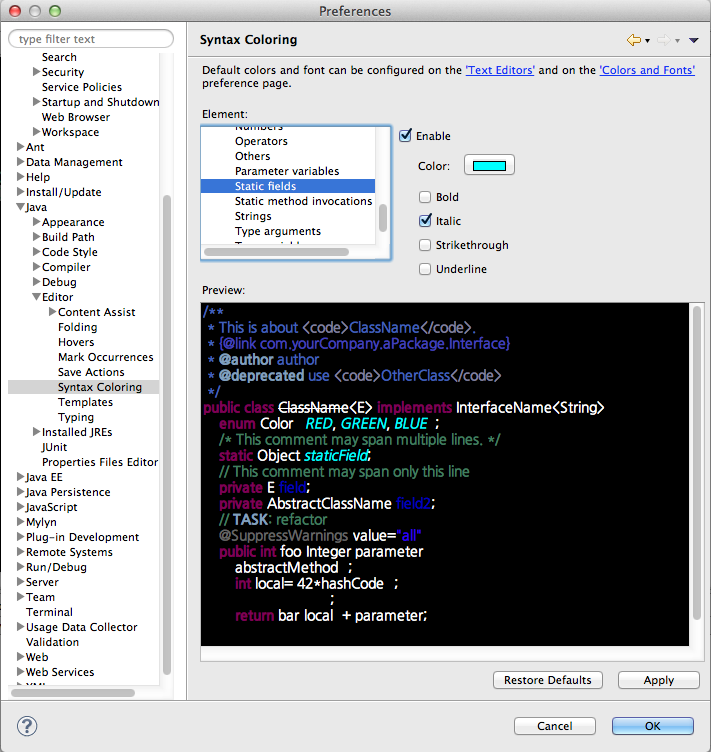
Task: Toggle the Enable checkbox
Action: [406, 136]
